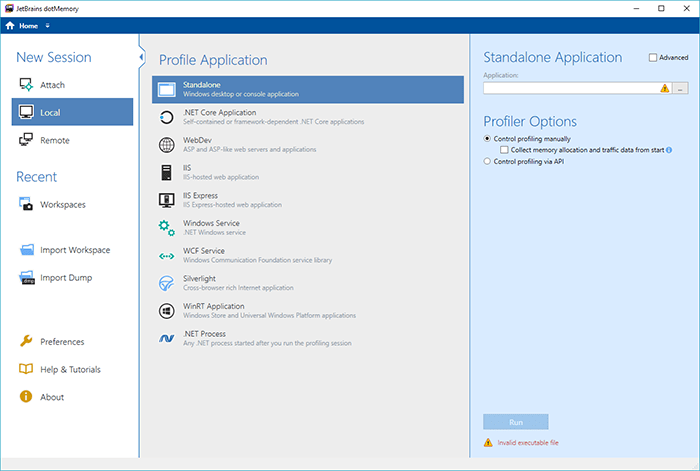Choose Control profiling manually option
700x471 pixels.
(x=487, y=138)
